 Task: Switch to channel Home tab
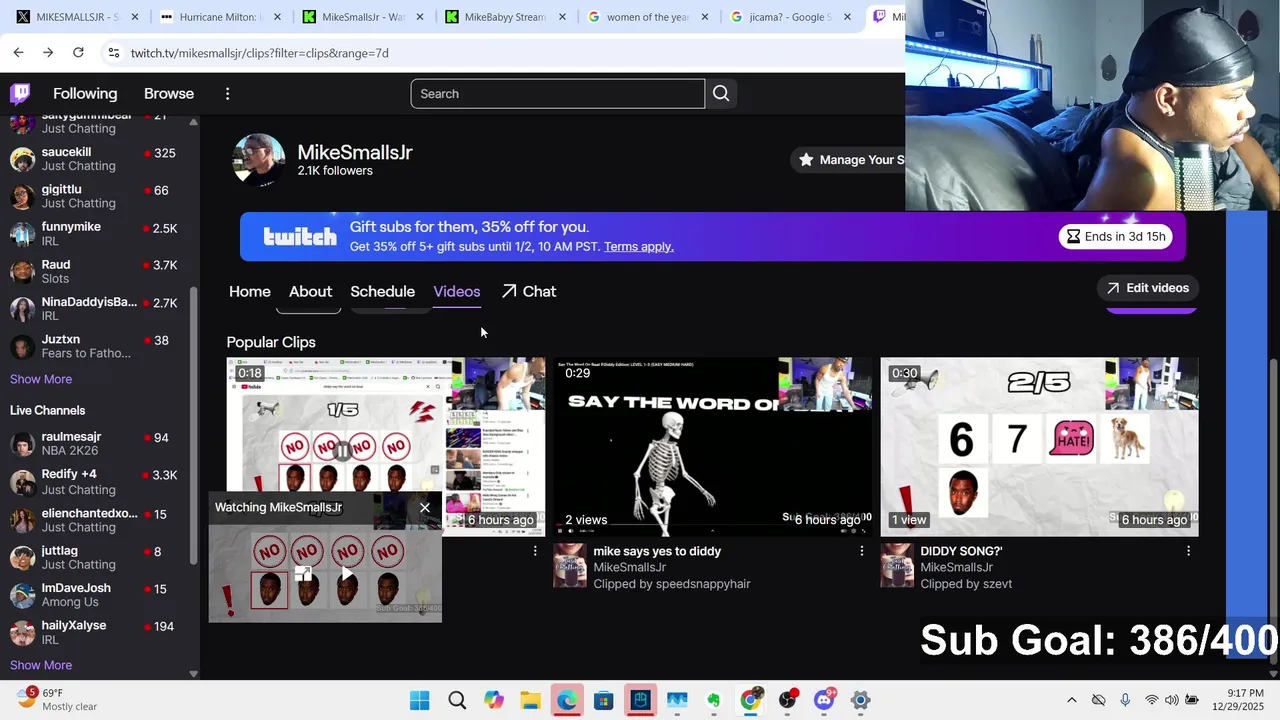(250, 292)
